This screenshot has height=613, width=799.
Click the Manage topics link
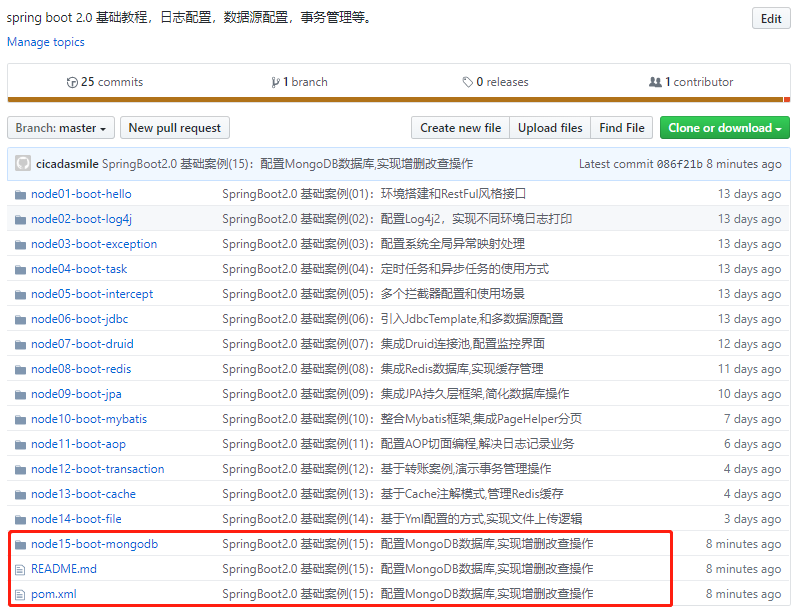tap(46, 42)
